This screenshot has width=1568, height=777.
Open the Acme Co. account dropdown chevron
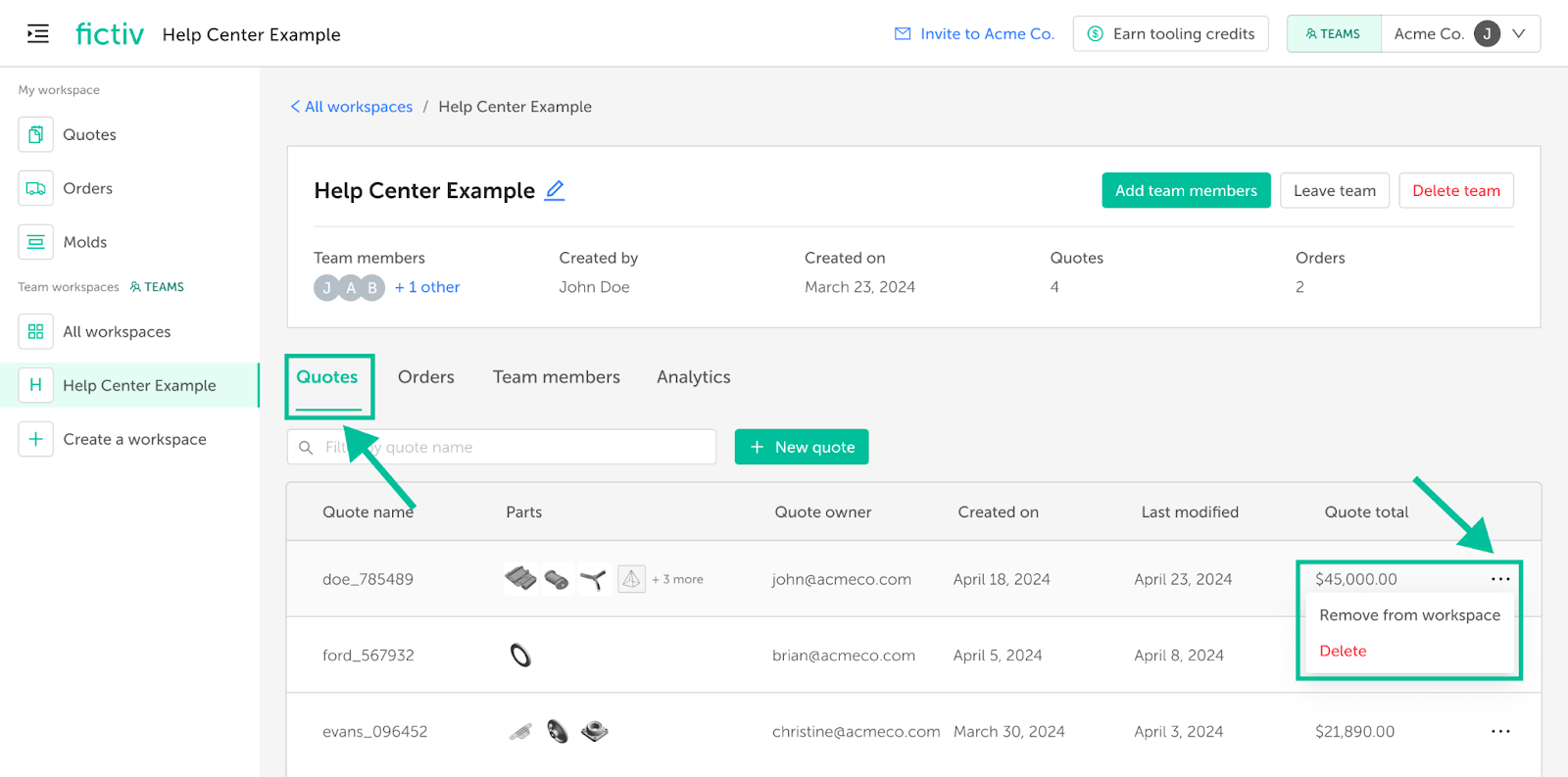[1519, 34]
